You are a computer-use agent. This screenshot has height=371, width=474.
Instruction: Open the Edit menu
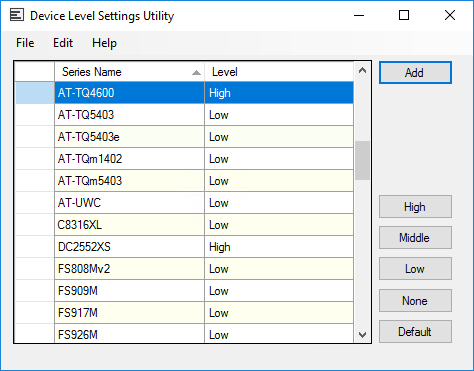[x=63, y=43]
